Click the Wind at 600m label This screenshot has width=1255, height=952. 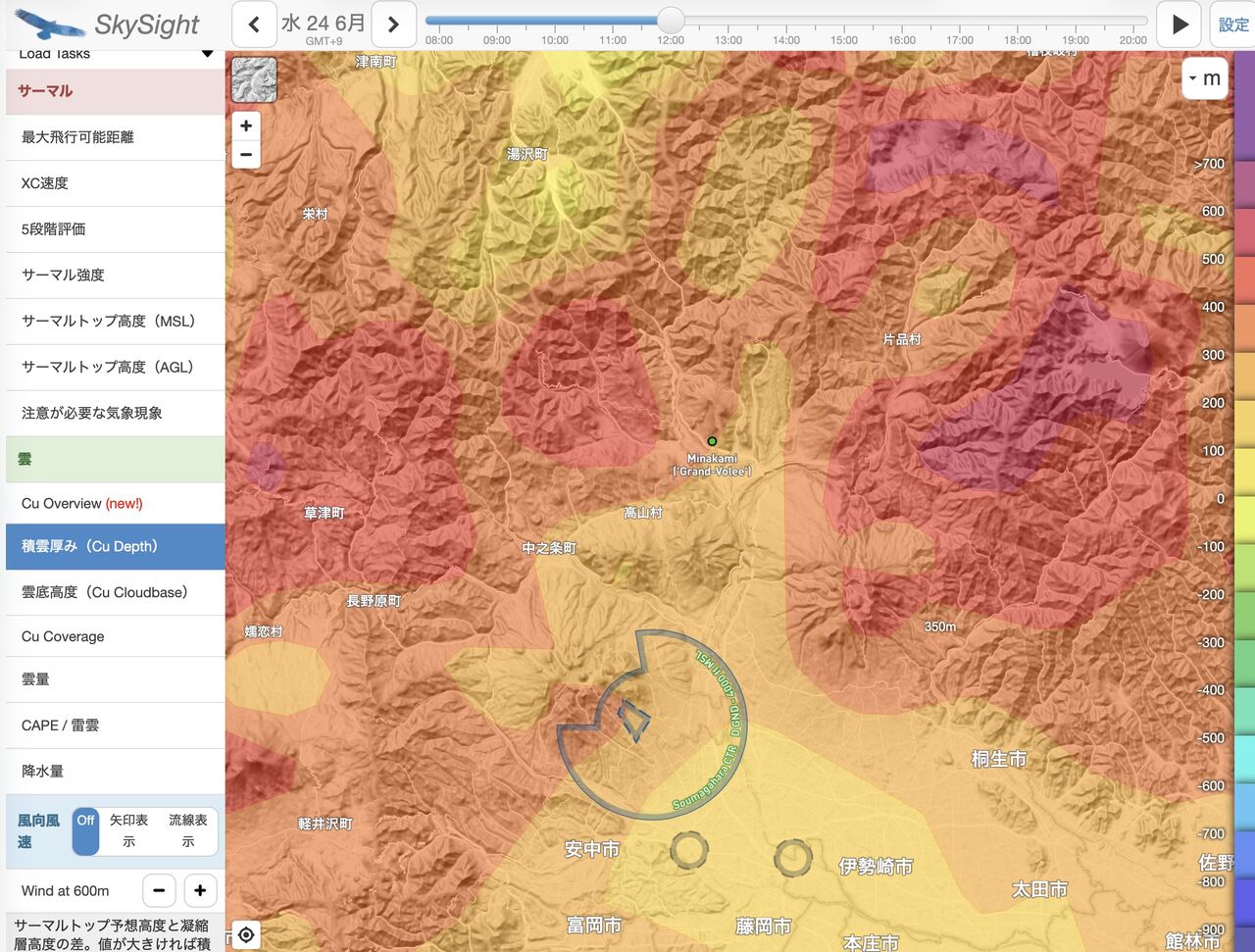point(66,891)
